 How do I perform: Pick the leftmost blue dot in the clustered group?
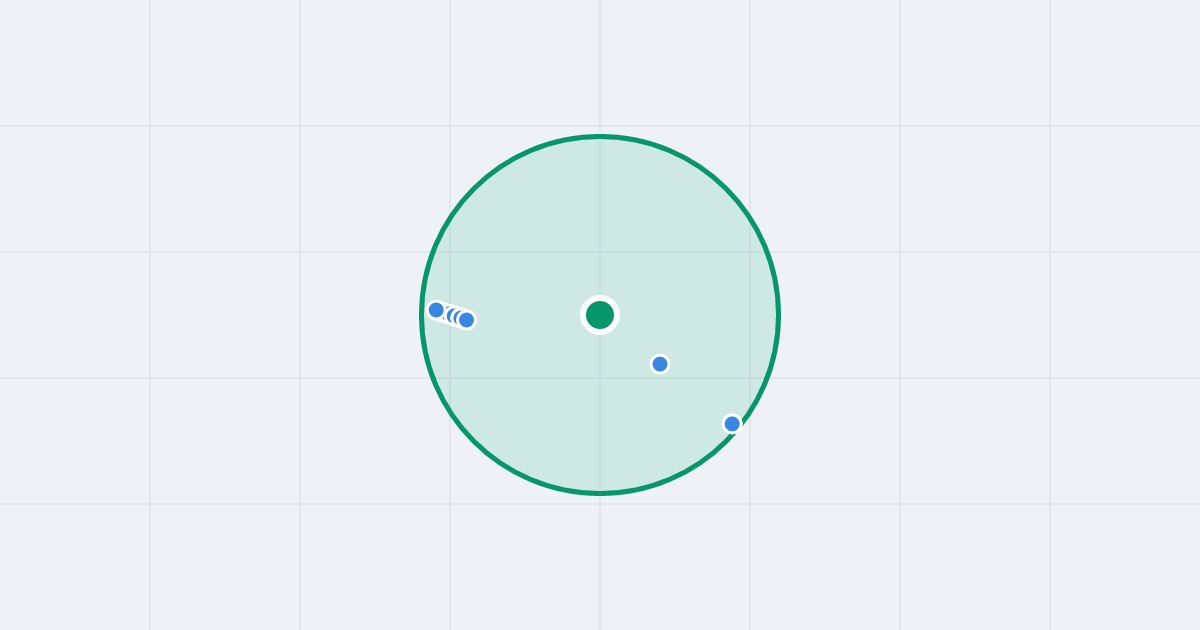click(436, 310)
